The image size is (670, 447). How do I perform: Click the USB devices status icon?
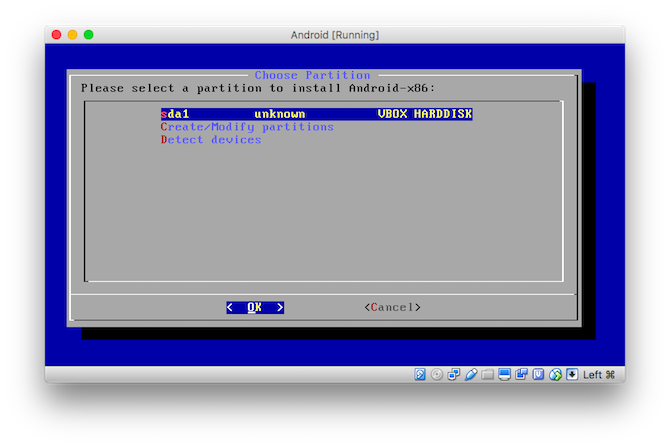click(470, 375)
